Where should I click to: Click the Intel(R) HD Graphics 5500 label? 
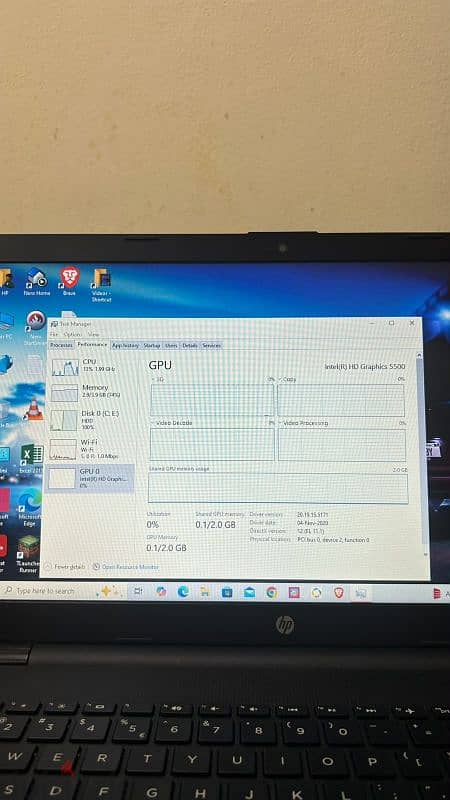pos(365,366)
